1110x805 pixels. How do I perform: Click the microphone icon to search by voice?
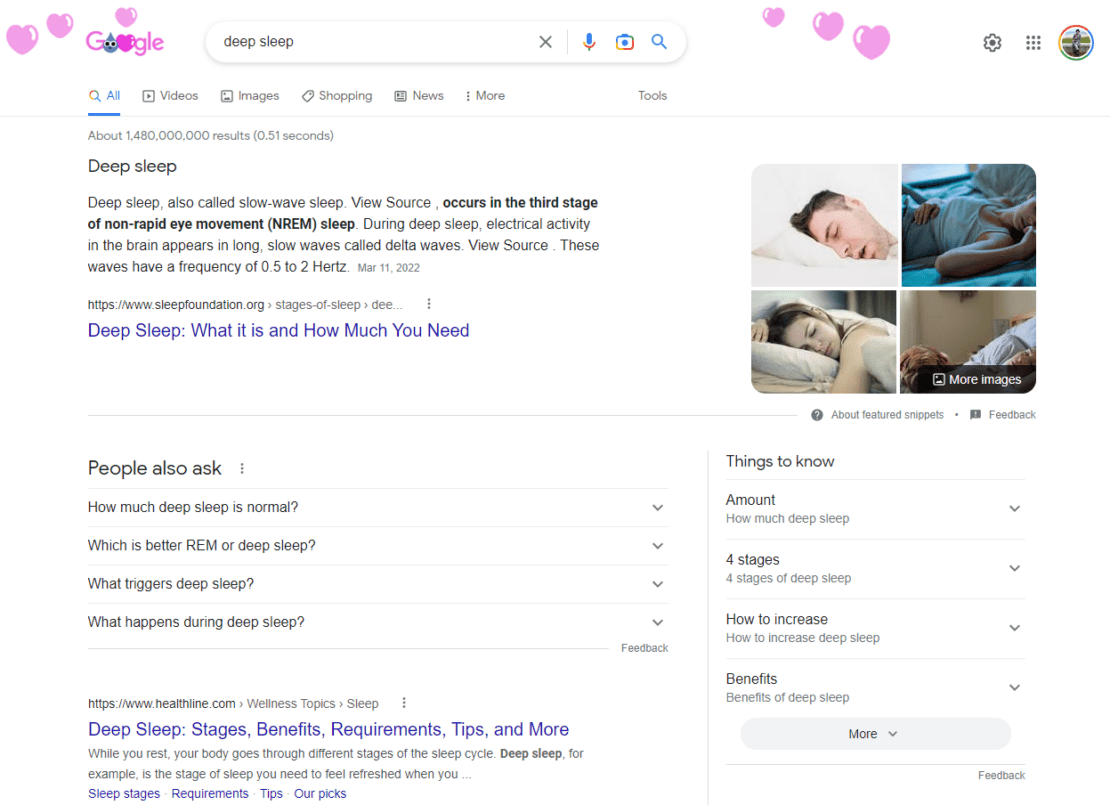coord(589,42)
